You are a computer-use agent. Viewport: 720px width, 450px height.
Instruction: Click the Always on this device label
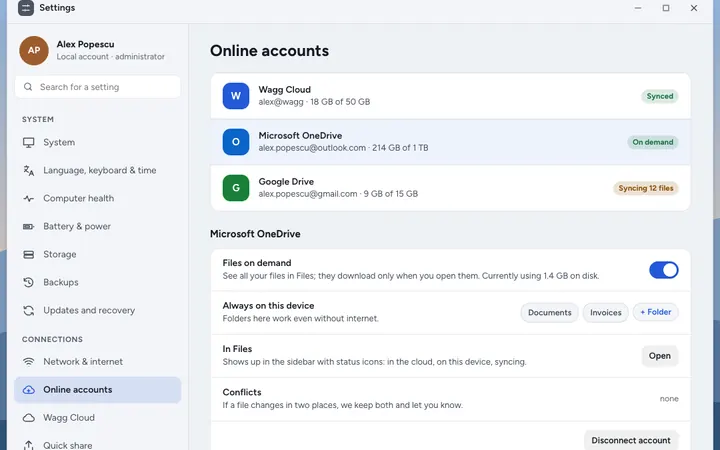pos(268,306)
